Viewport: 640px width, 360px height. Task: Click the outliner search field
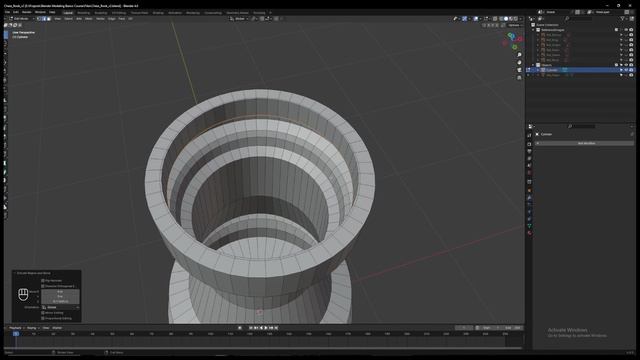point(579,19)
